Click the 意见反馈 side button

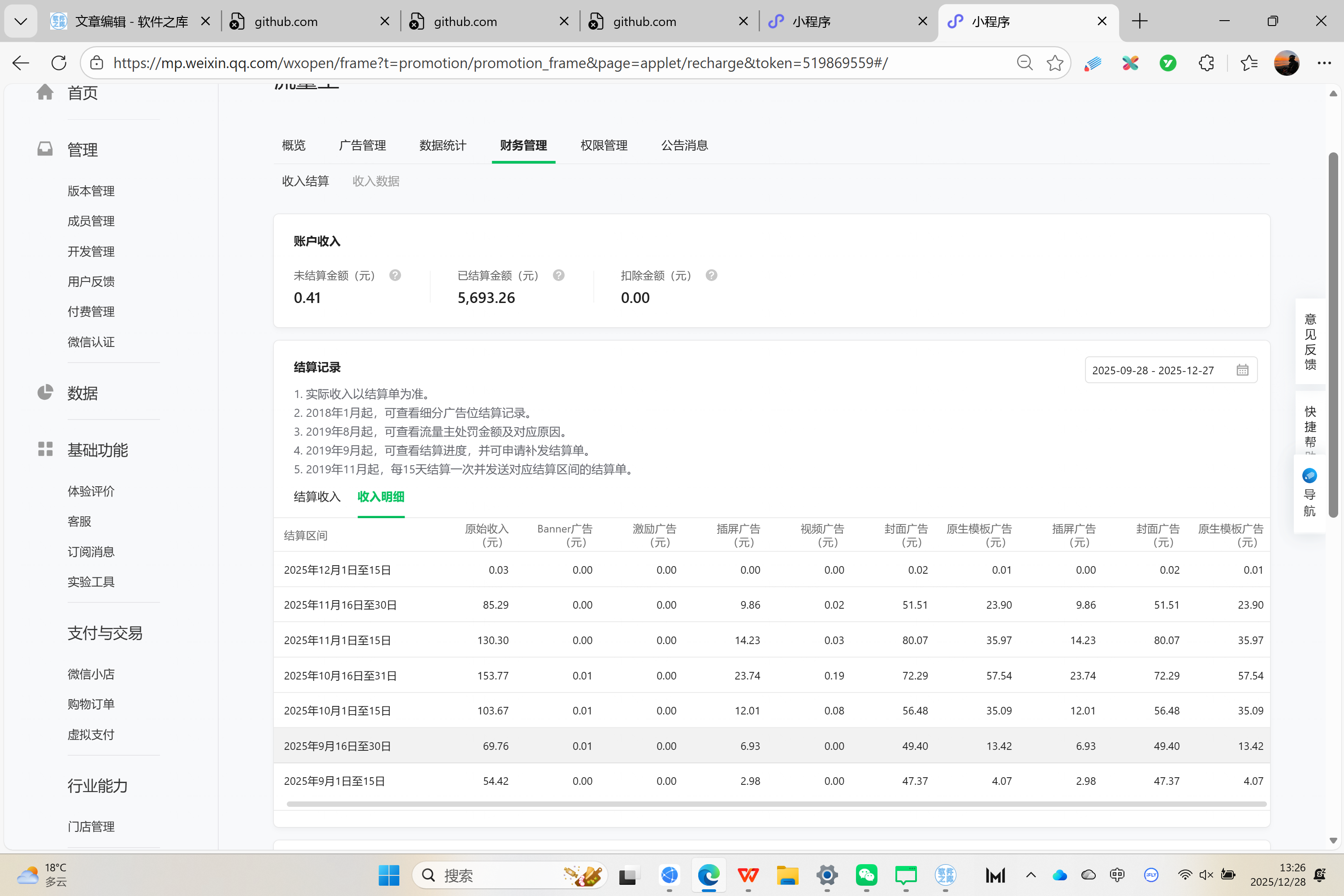(x=1310, y=342)
